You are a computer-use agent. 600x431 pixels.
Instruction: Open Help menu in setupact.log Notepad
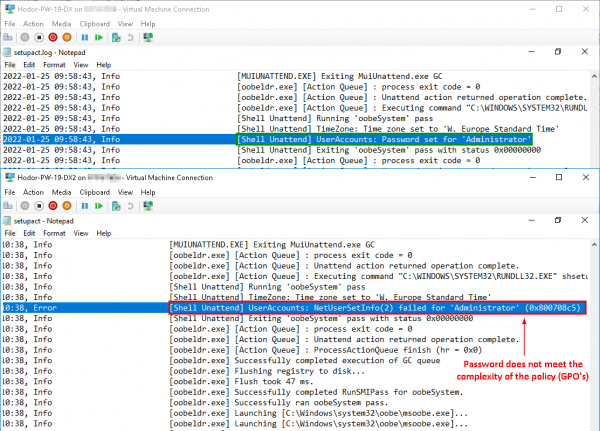tap(104, 65)
